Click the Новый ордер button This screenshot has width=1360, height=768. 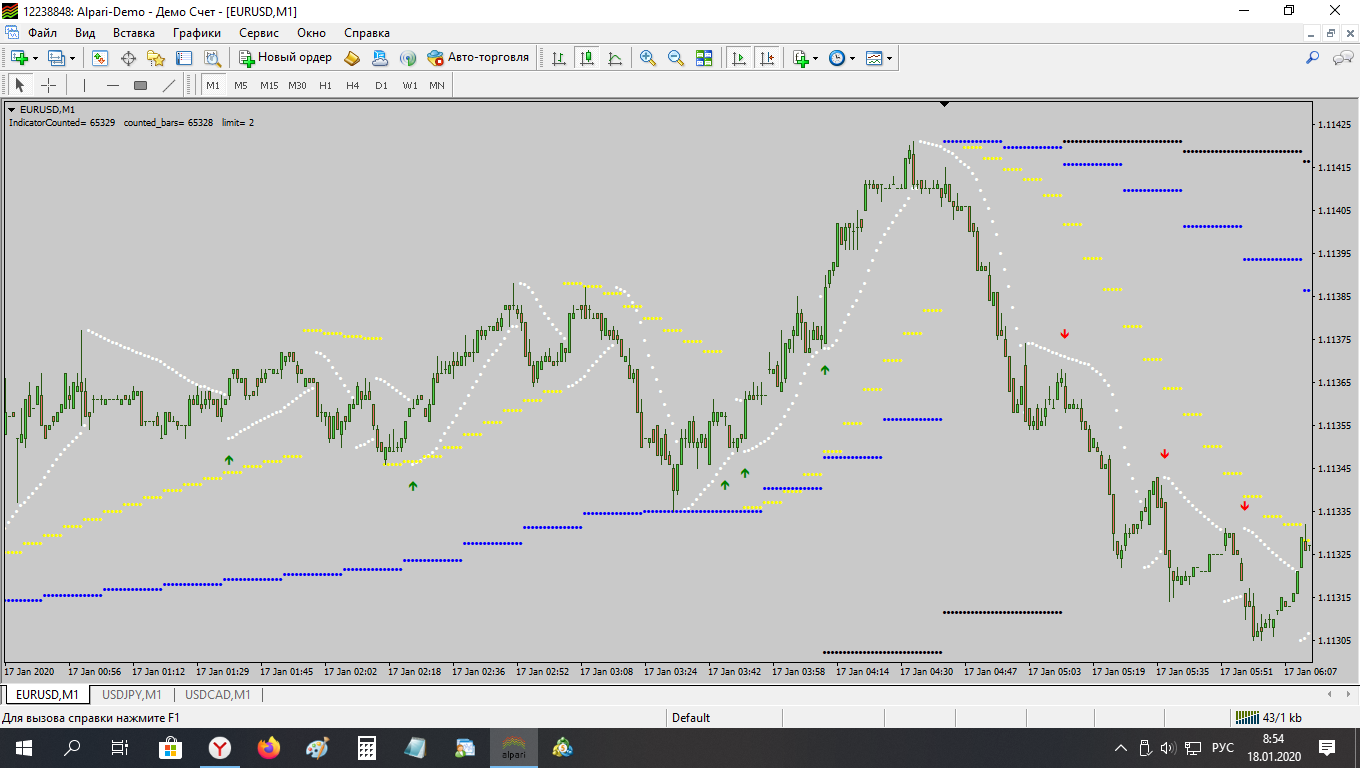click(285, 58)
